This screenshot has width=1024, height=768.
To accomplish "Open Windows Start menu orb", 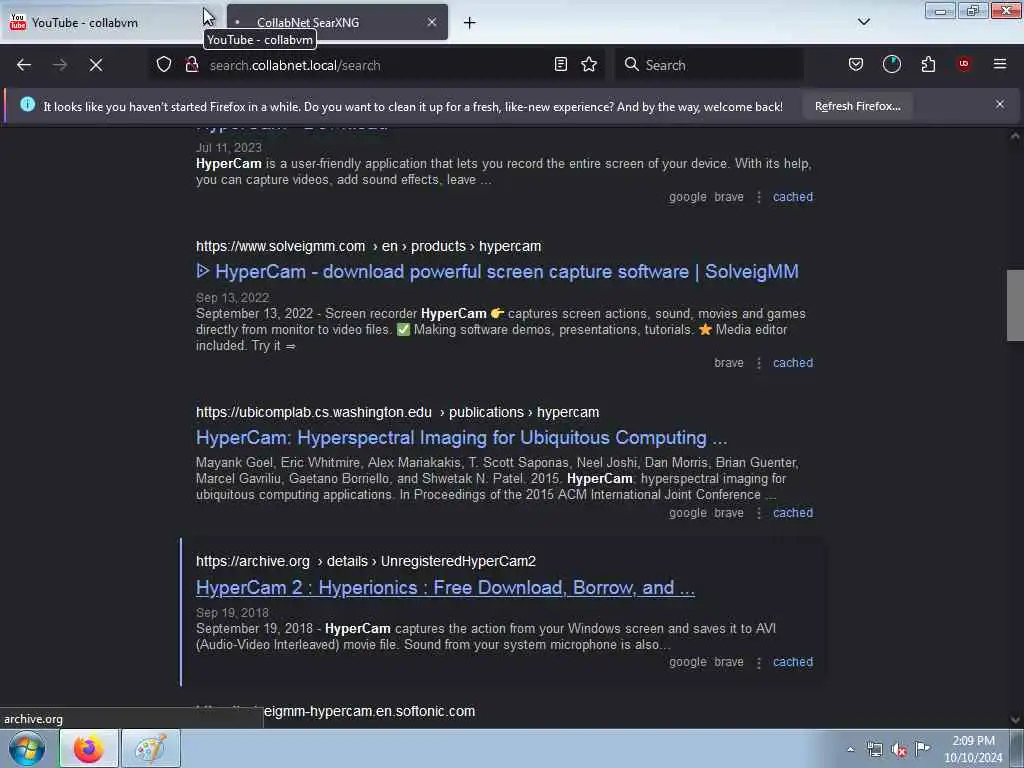I will point(27,748).
